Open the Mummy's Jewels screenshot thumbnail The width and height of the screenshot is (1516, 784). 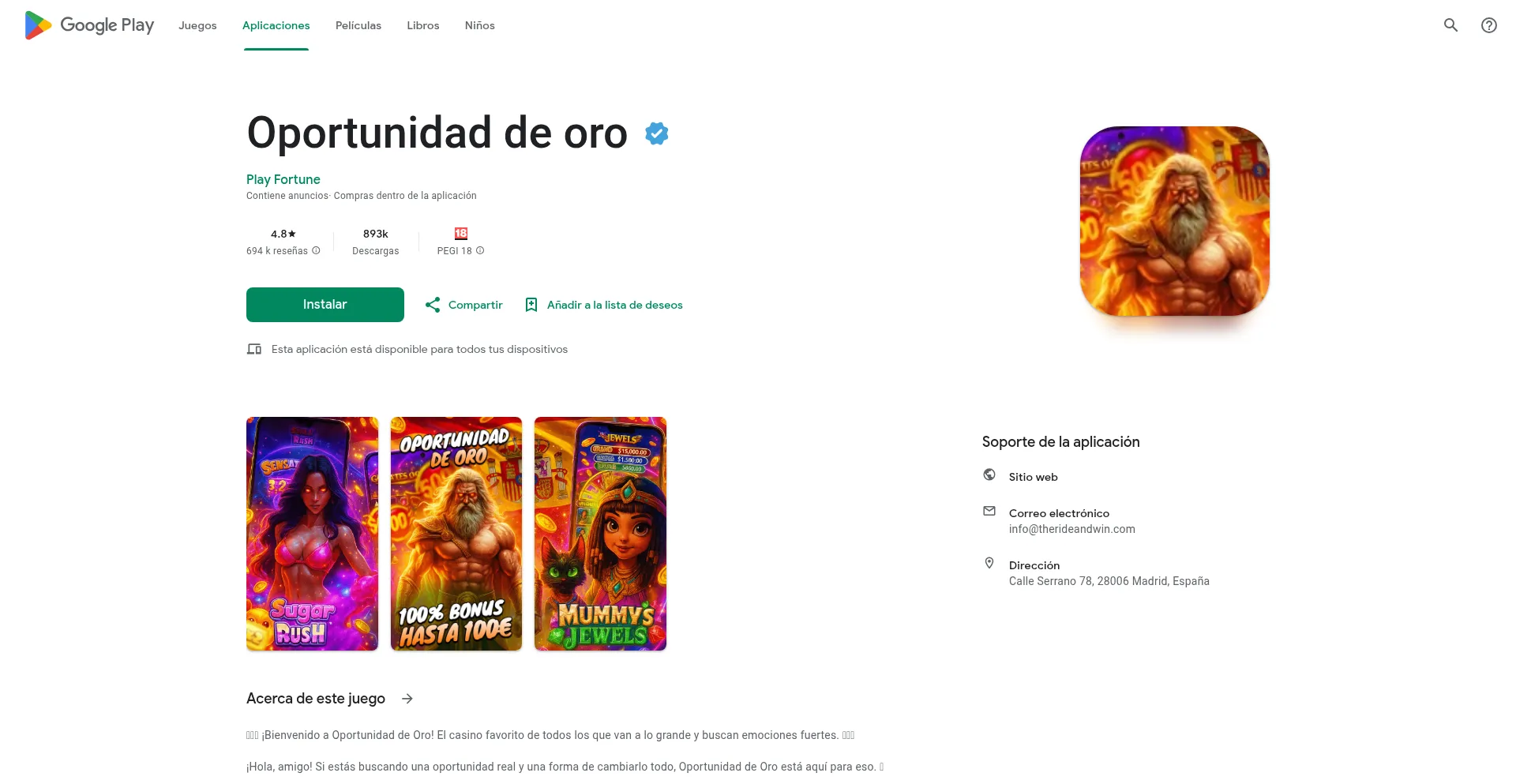click(x=600, y=534)
